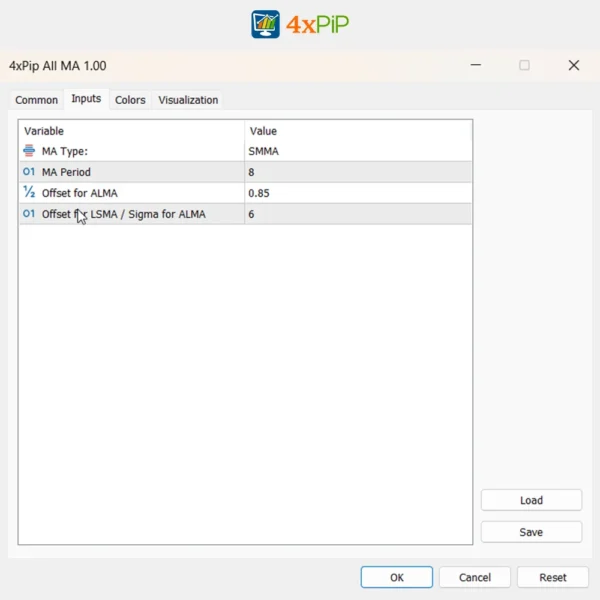
Task: Edit the Sigma for ALMA value 6
Action: coord(357,214)
